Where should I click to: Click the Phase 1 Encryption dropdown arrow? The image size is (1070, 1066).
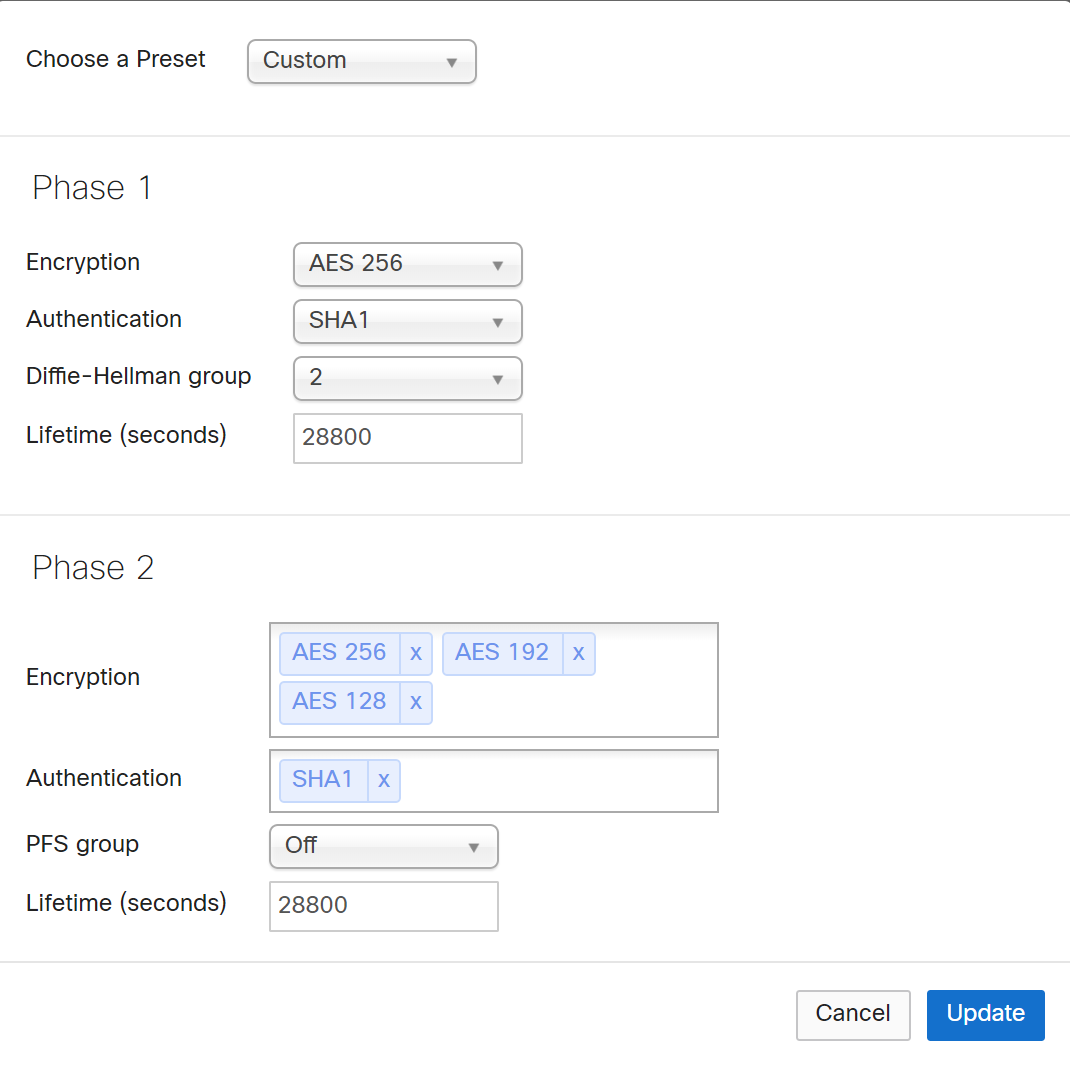[497, 264]
